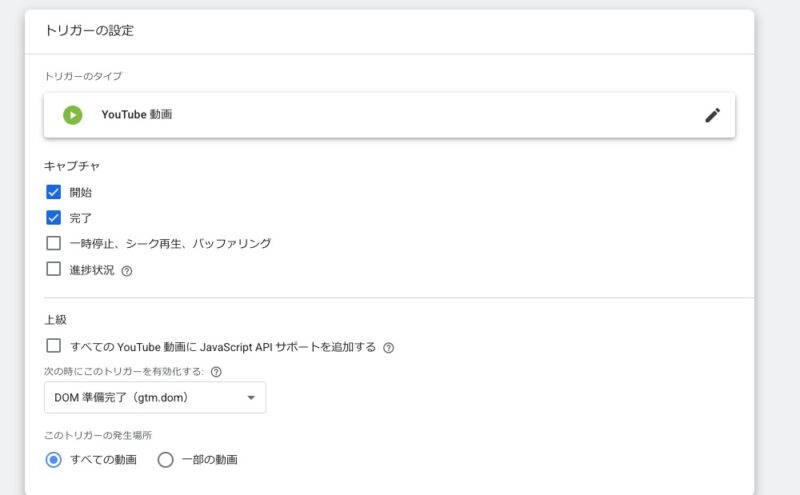This screenshot has width=800, height=495.
Task: Enable 一時停止、シーク再生、バッファリング checkbox
Action: [x=54, y=243]
